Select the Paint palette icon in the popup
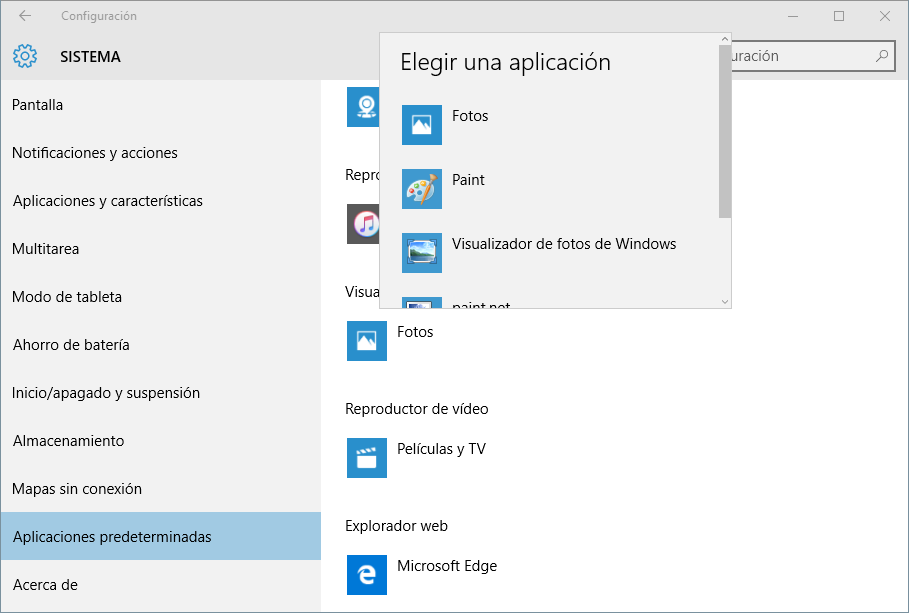The height and width of the screenshot is (613, 909). pyautogui.click(x=422, y=189)
